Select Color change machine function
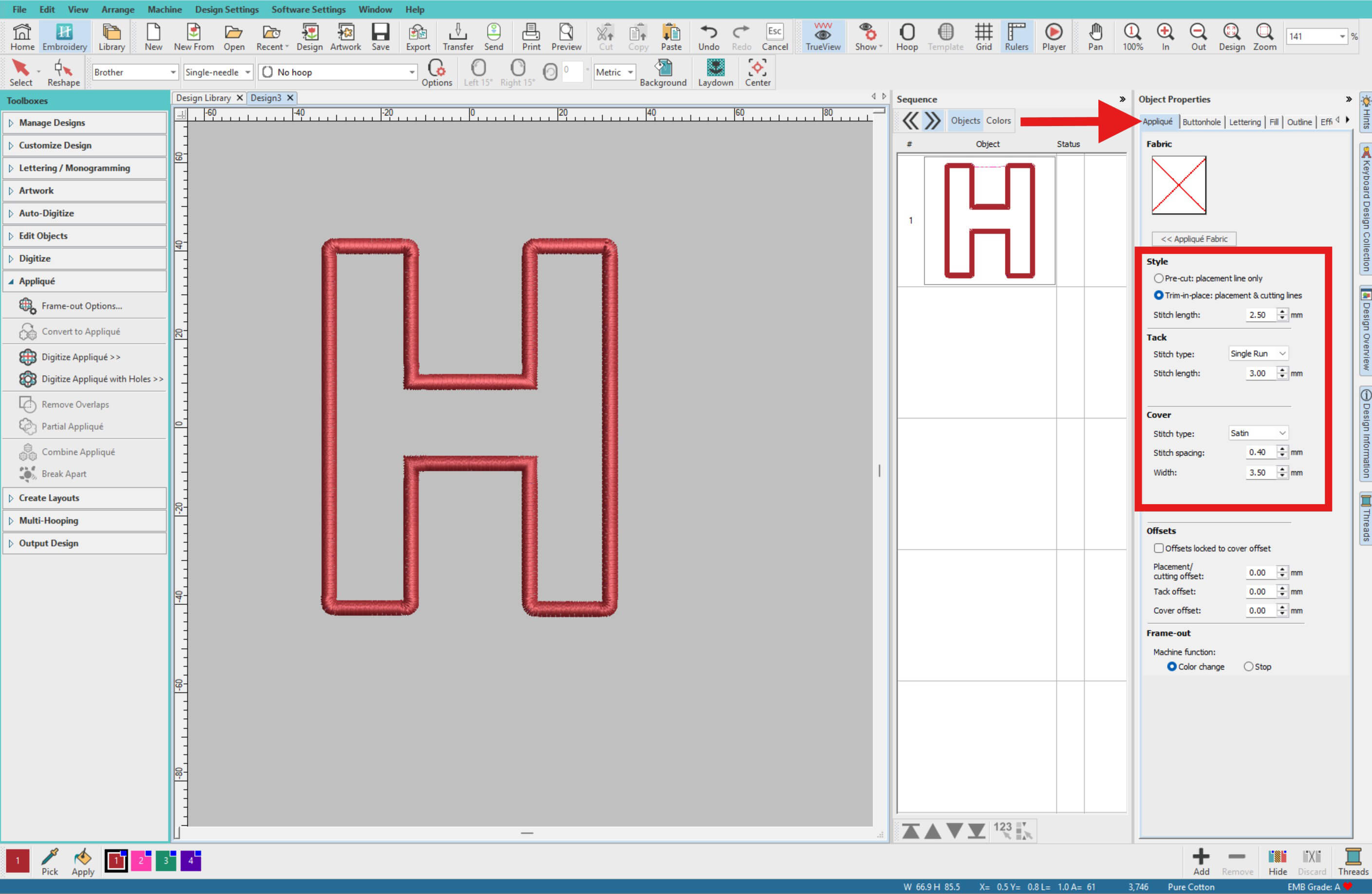This screenshot has height=894, width=1372. [1171, 666]
